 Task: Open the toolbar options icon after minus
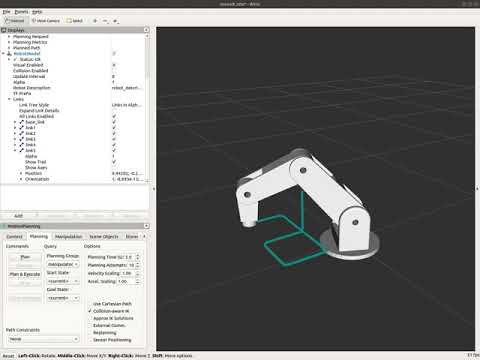[115, 21]
